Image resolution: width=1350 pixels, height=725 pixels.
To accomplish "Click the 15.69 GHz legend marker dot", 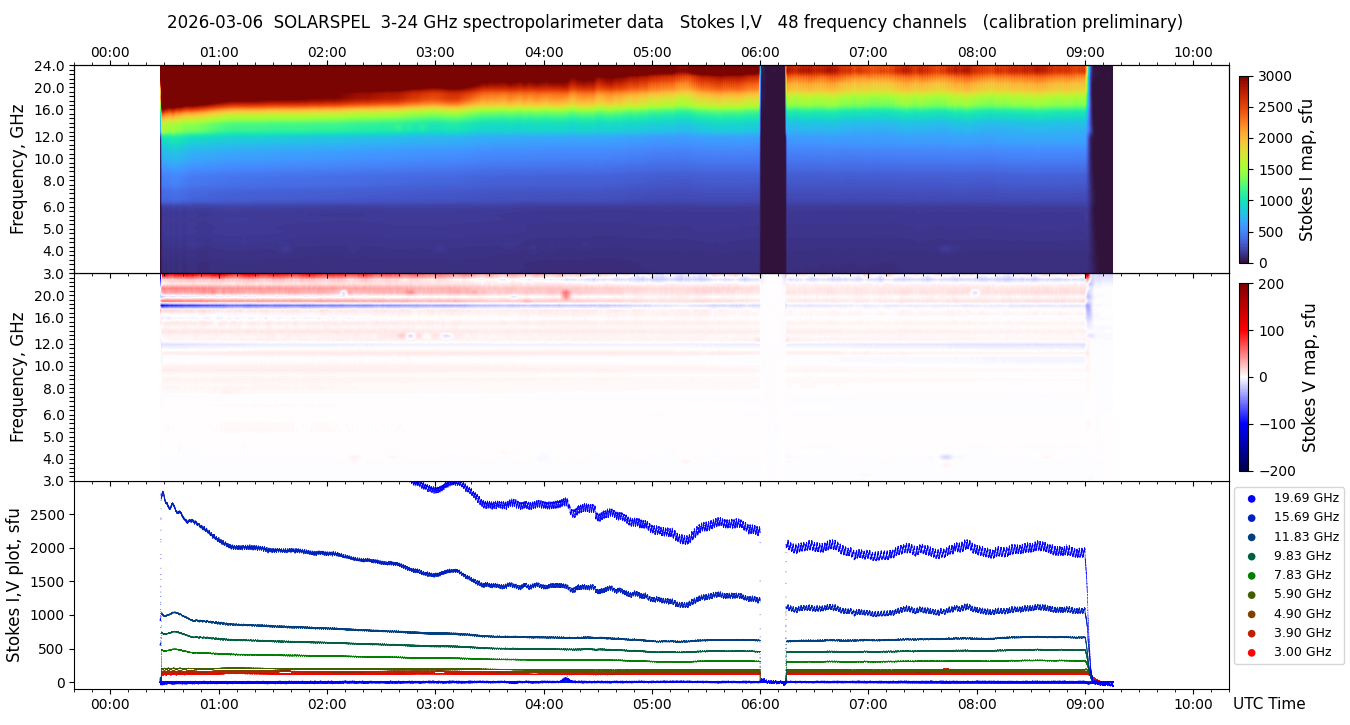I will pyautogui.click(x=1251, y=517).
